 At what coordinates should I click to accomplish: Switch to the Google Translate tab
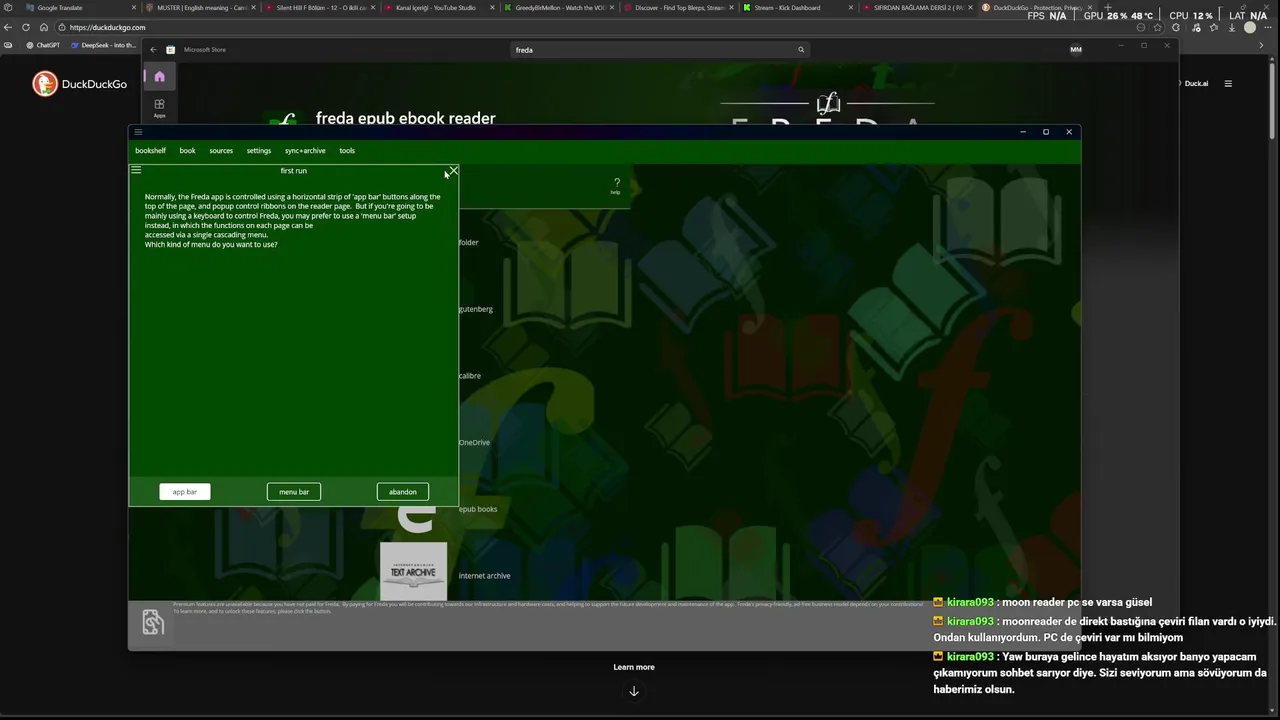[x=80, y=7]
